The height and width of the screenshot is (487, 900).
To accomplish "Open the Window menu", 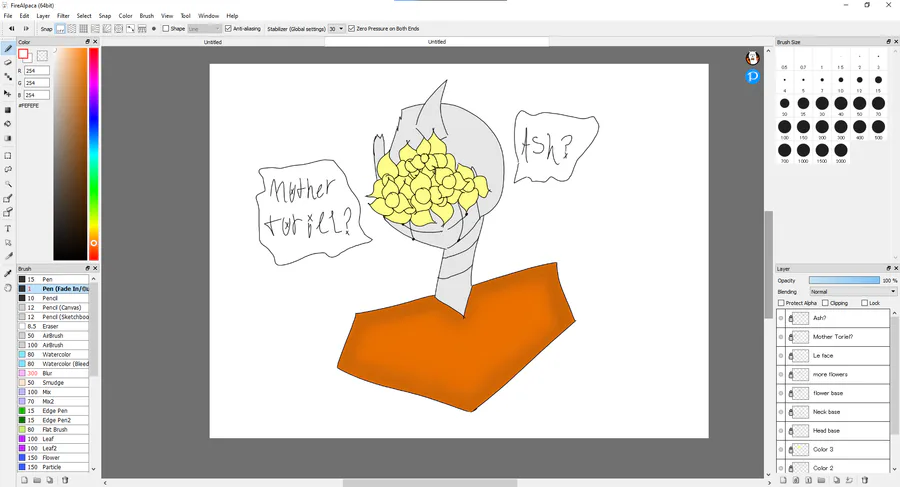I will [208, 16].
